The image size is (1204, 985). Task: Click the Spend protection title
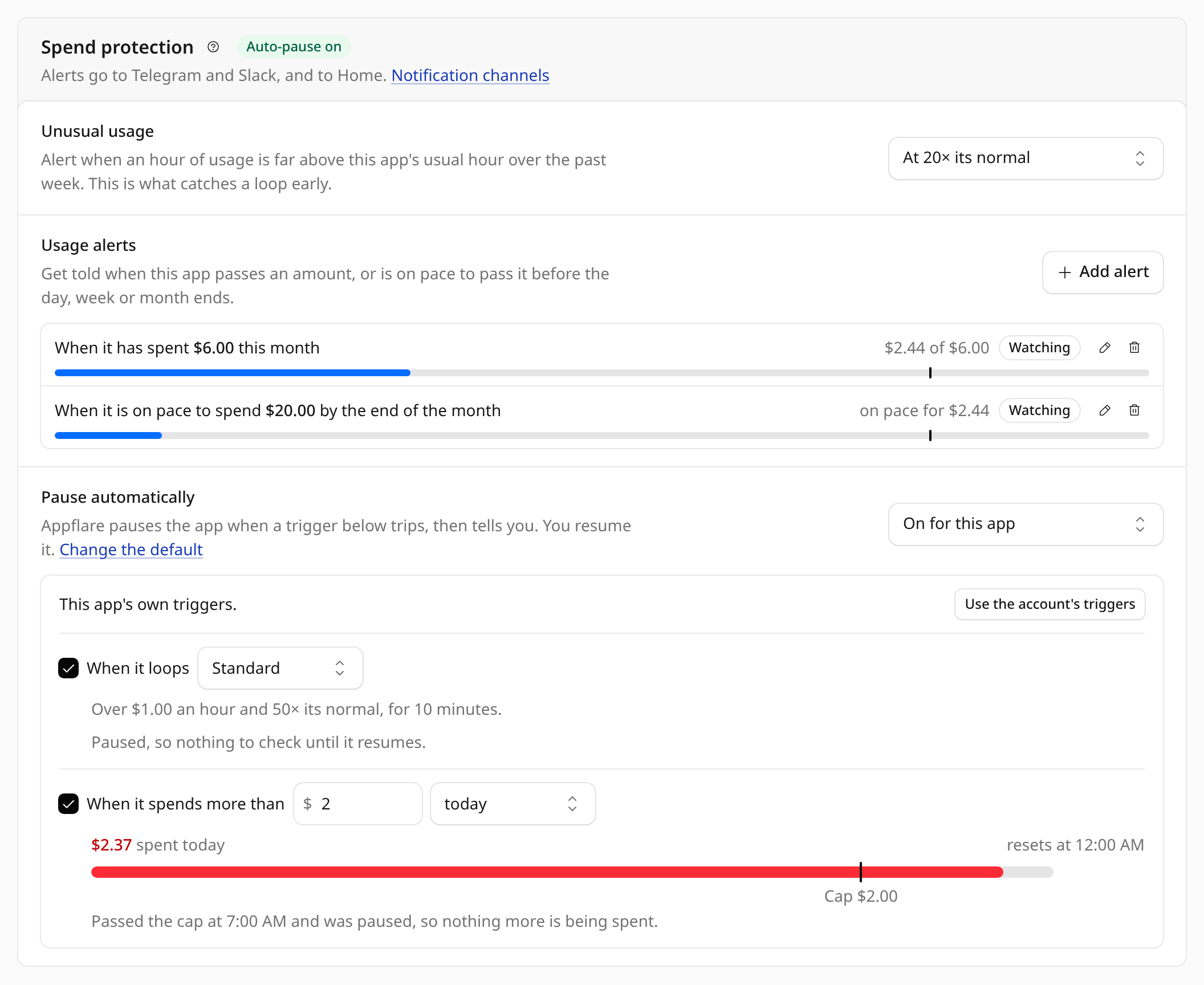[117, 47]
